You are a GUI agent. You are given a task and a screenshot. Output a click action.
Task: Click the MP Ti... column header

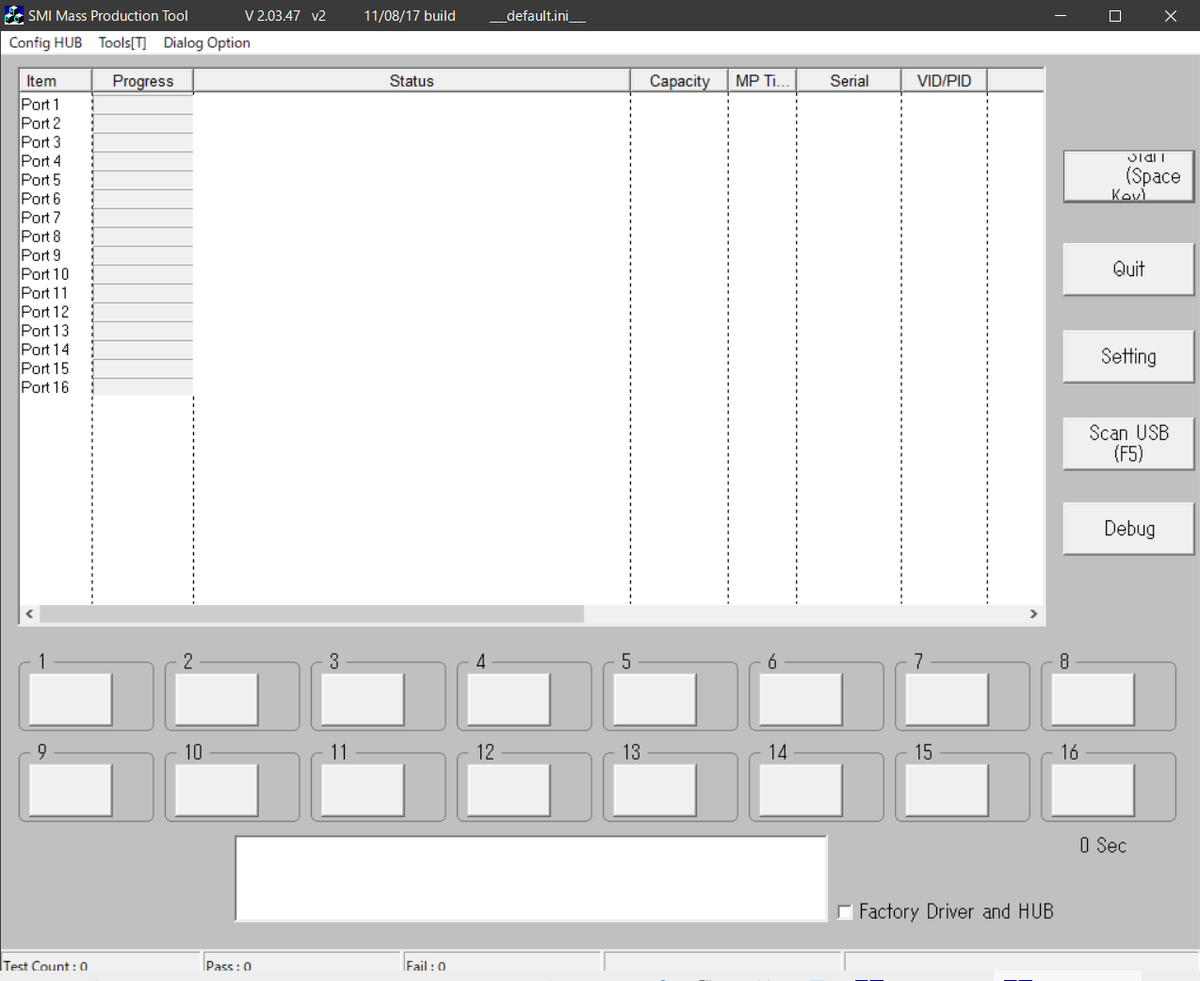763,81
